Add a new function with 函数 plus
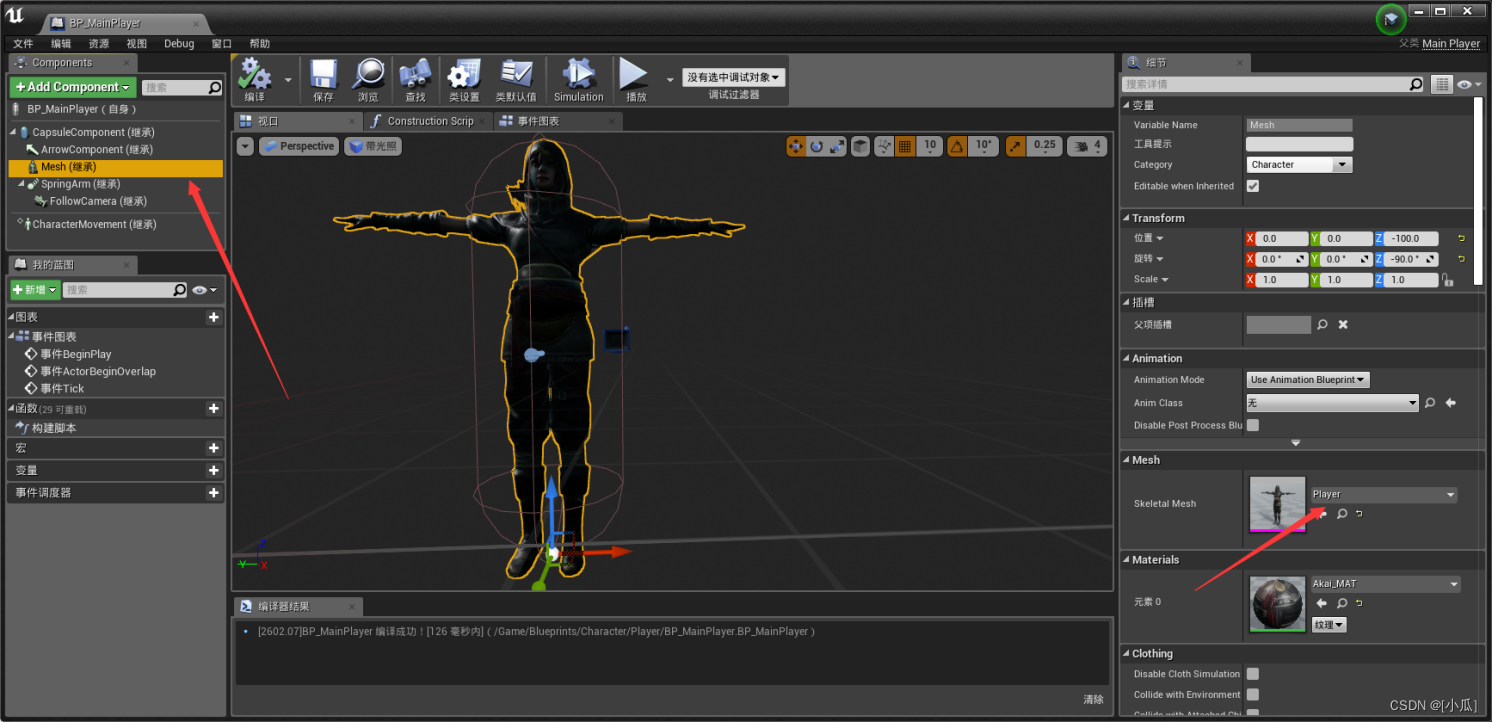This screenshot has width=1493, height=723. (x=213, y=409)
